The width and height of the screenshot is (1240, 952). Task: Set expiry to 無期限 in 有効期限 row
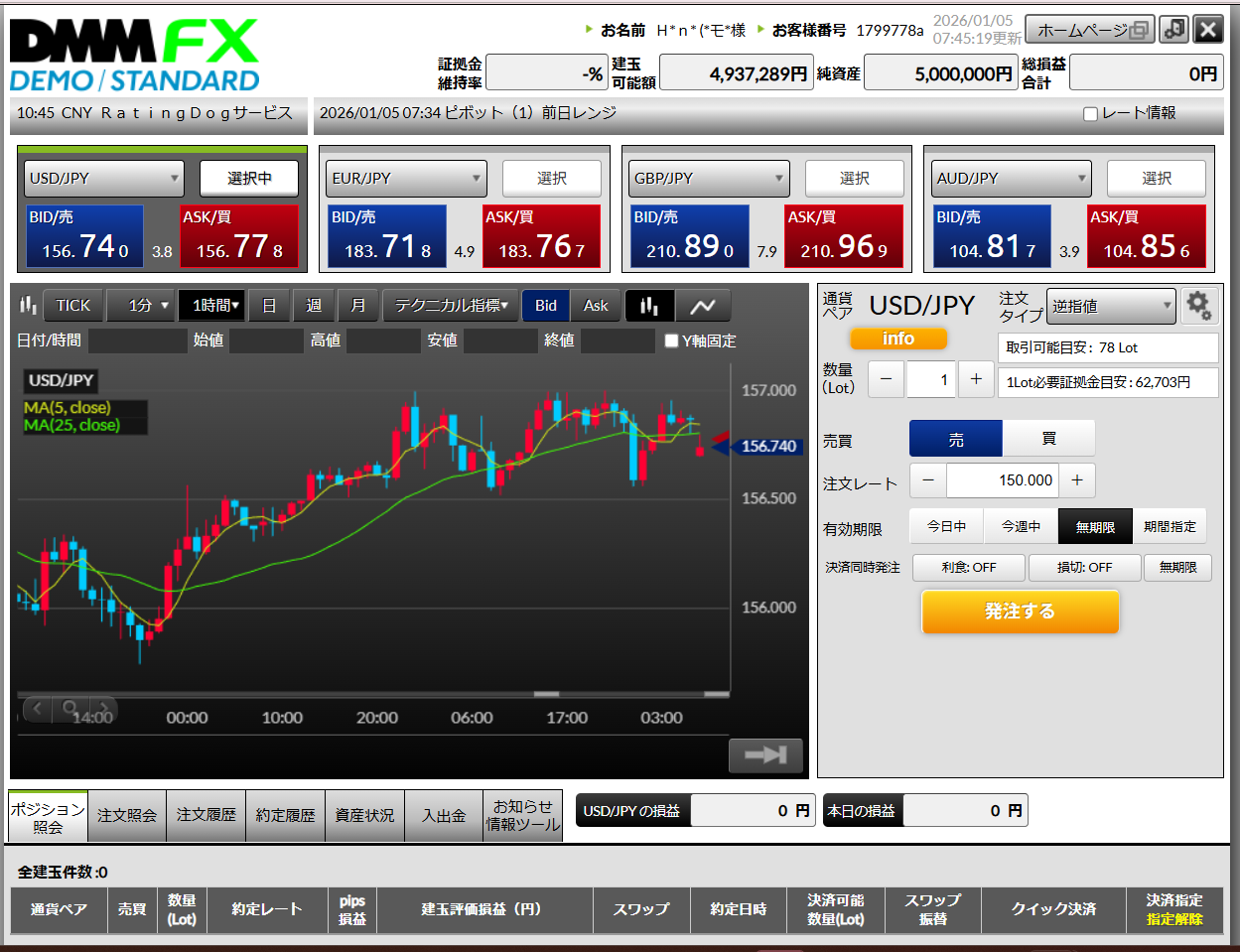tap(1095, 526)
